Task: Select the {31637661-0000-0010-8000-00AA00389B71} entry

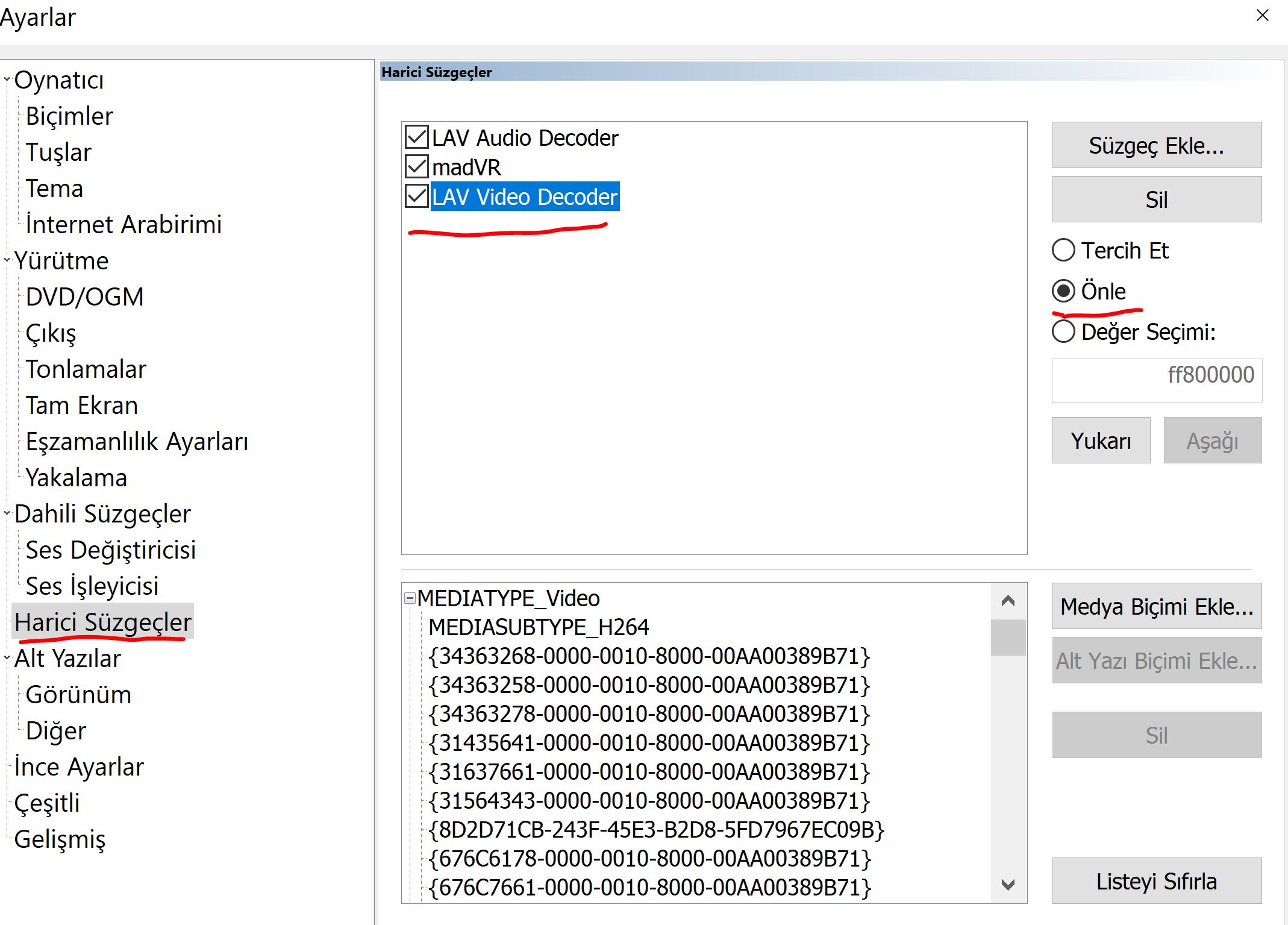Action: (649, 771)
